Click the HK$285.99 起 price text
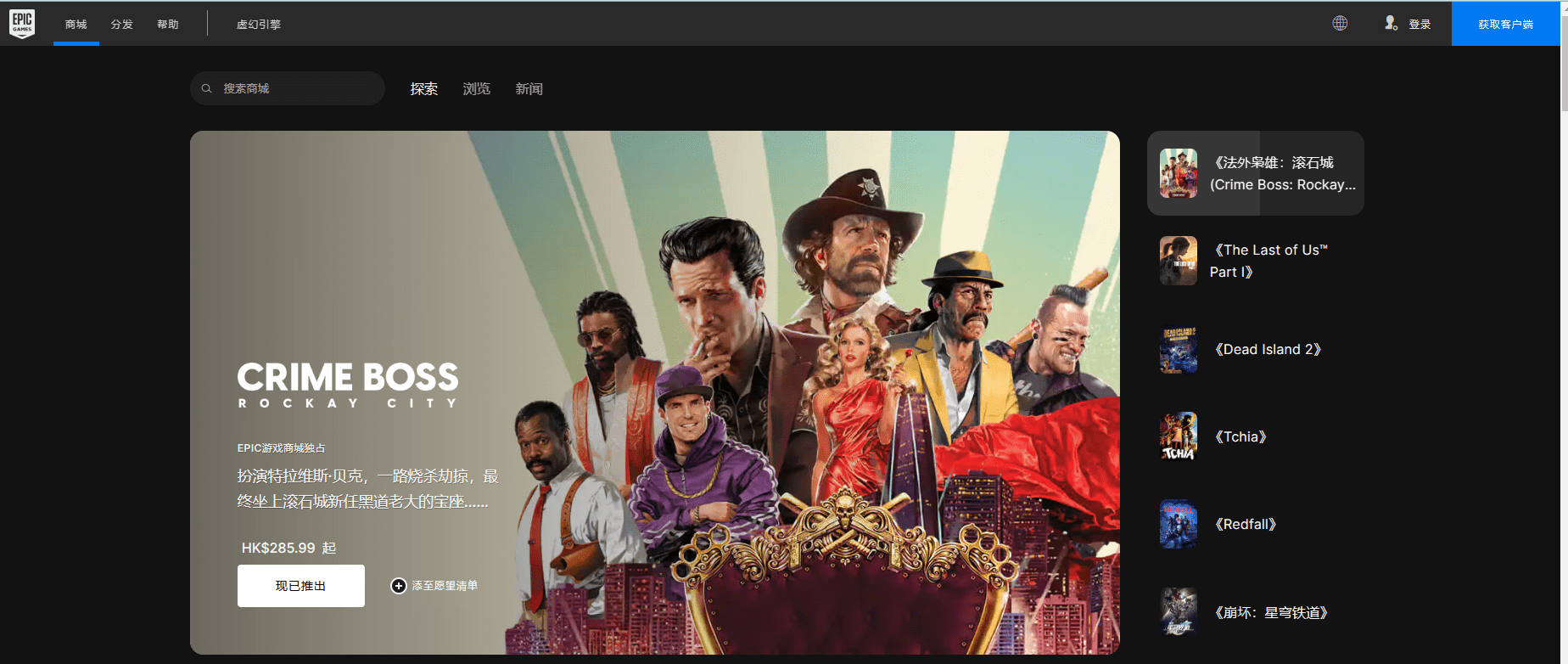Screen dimensions: 1568x664 tap(288, 549)
